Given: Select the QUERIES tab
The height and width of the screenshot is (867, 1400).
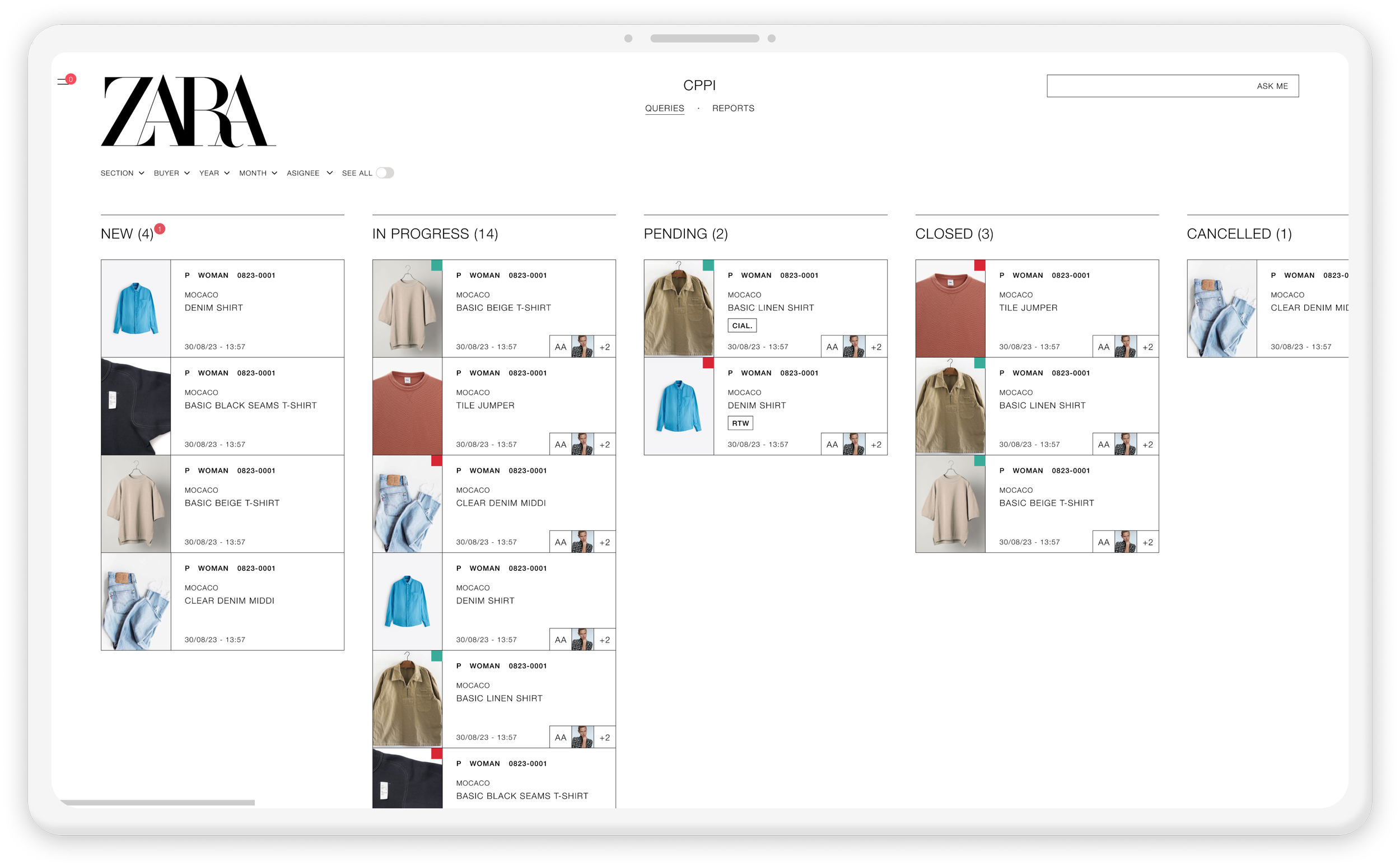Looking at the screenshot, I should tap(664, 109).
